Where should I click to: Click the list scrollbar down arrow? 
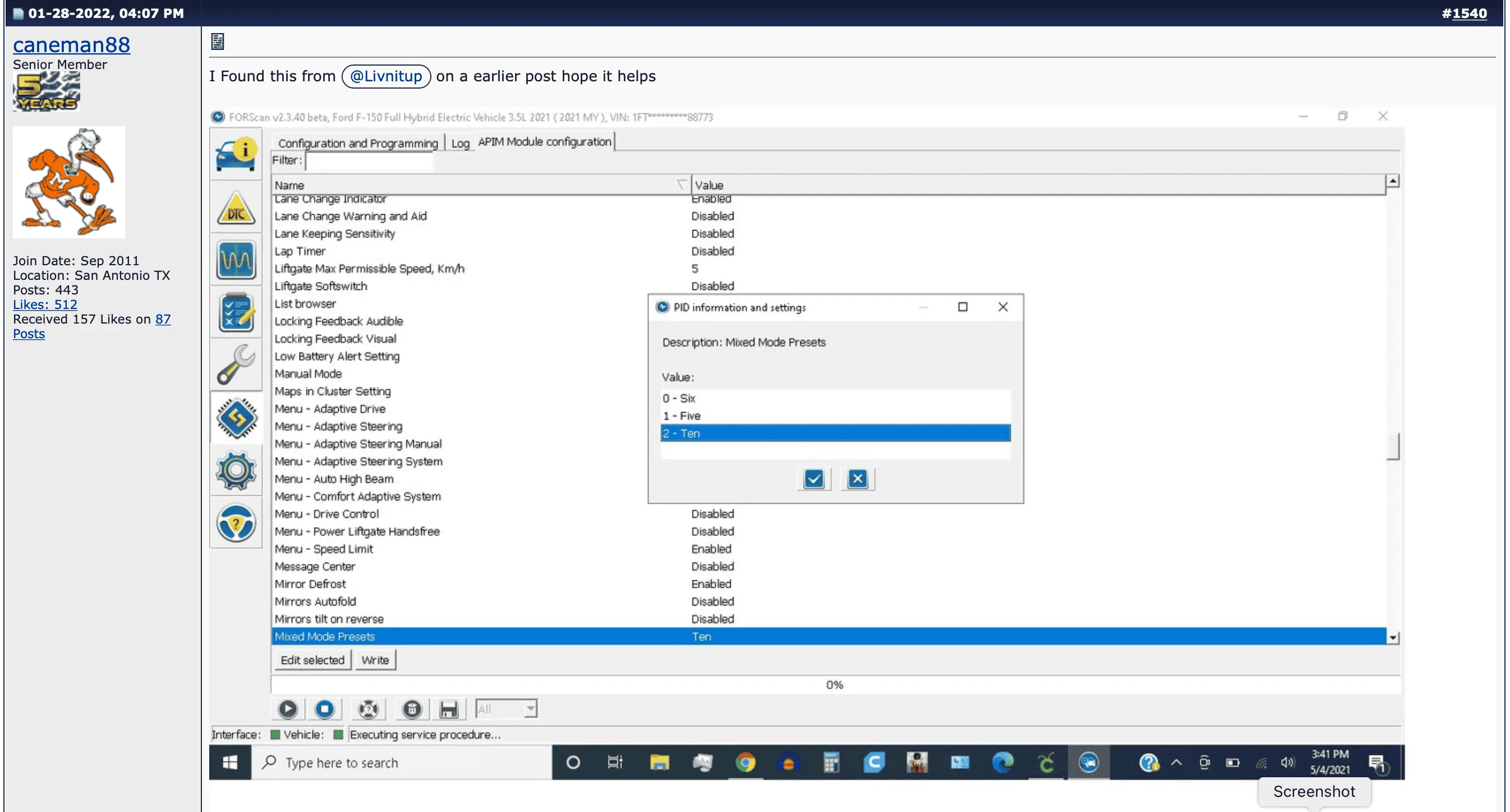pyautogui.click(x=1393, y=638)
